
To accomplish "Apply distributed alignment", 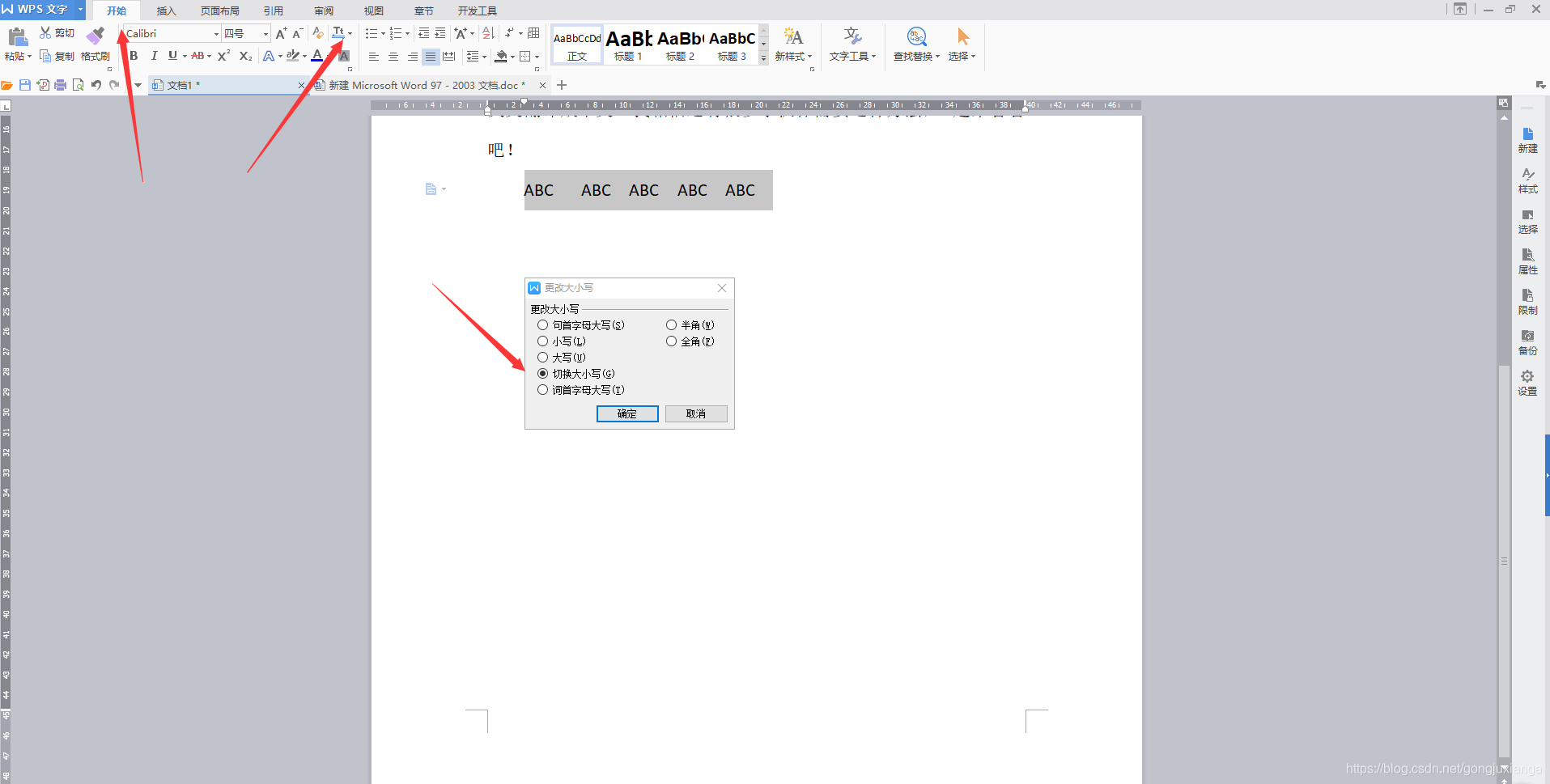I will (x=449, y=57).
